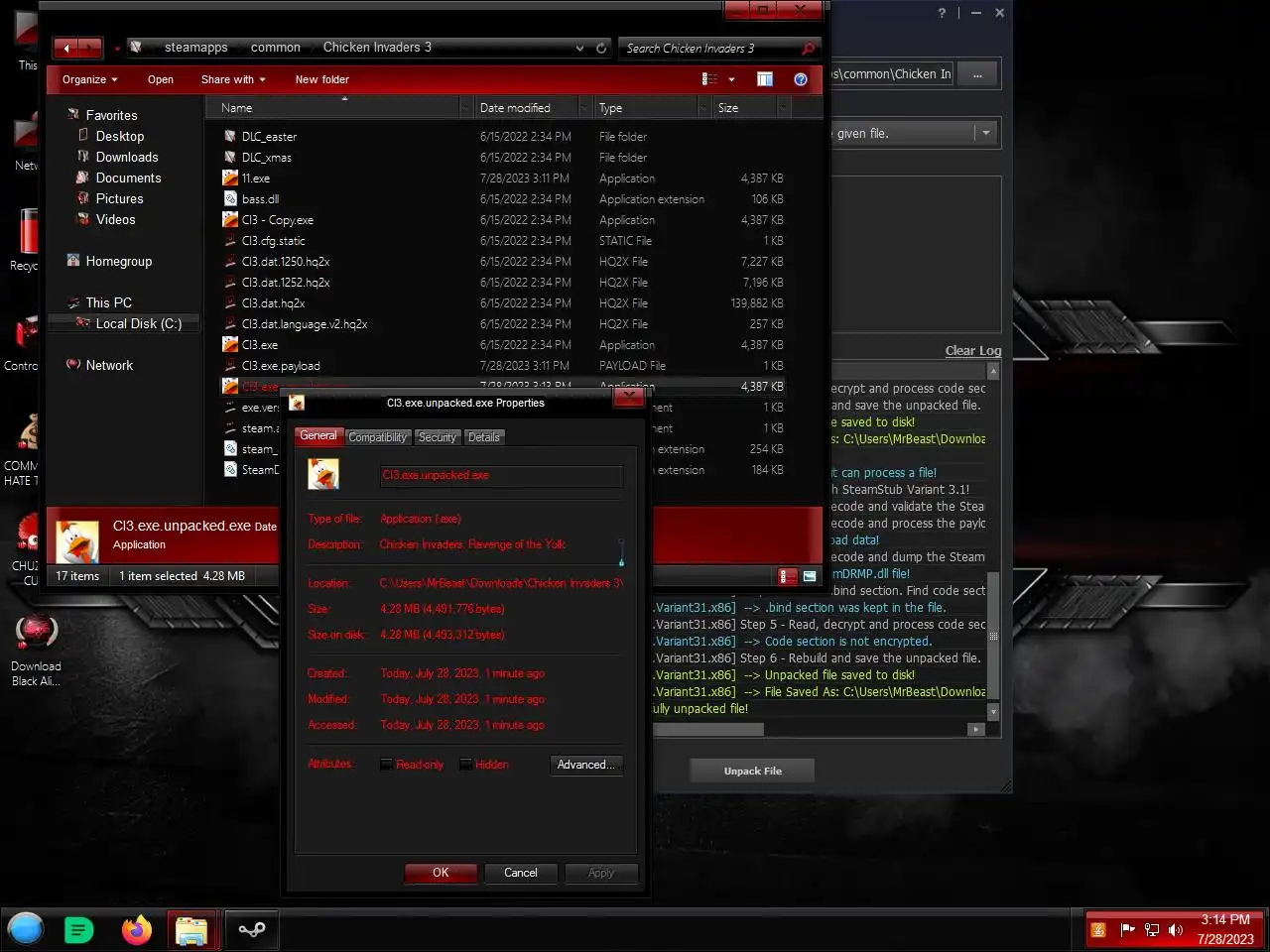Viewport: 1270px width, 952px height.
Task: Click the common breadcrumb in address bar
Action: 276,48
